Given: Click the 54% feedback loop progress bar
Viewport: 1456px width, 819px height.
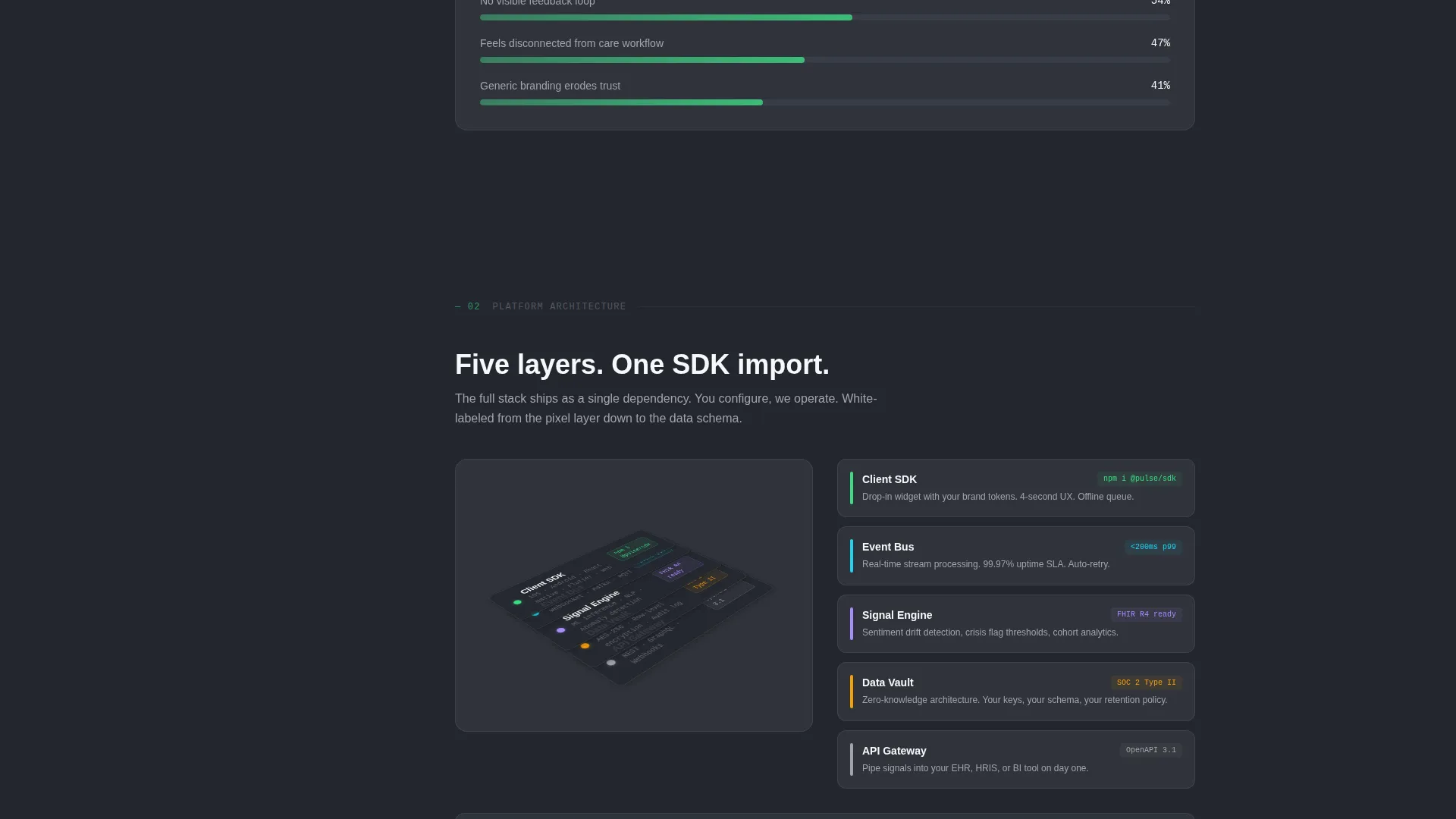Looking at the screenshot, I should coord(824,17).
